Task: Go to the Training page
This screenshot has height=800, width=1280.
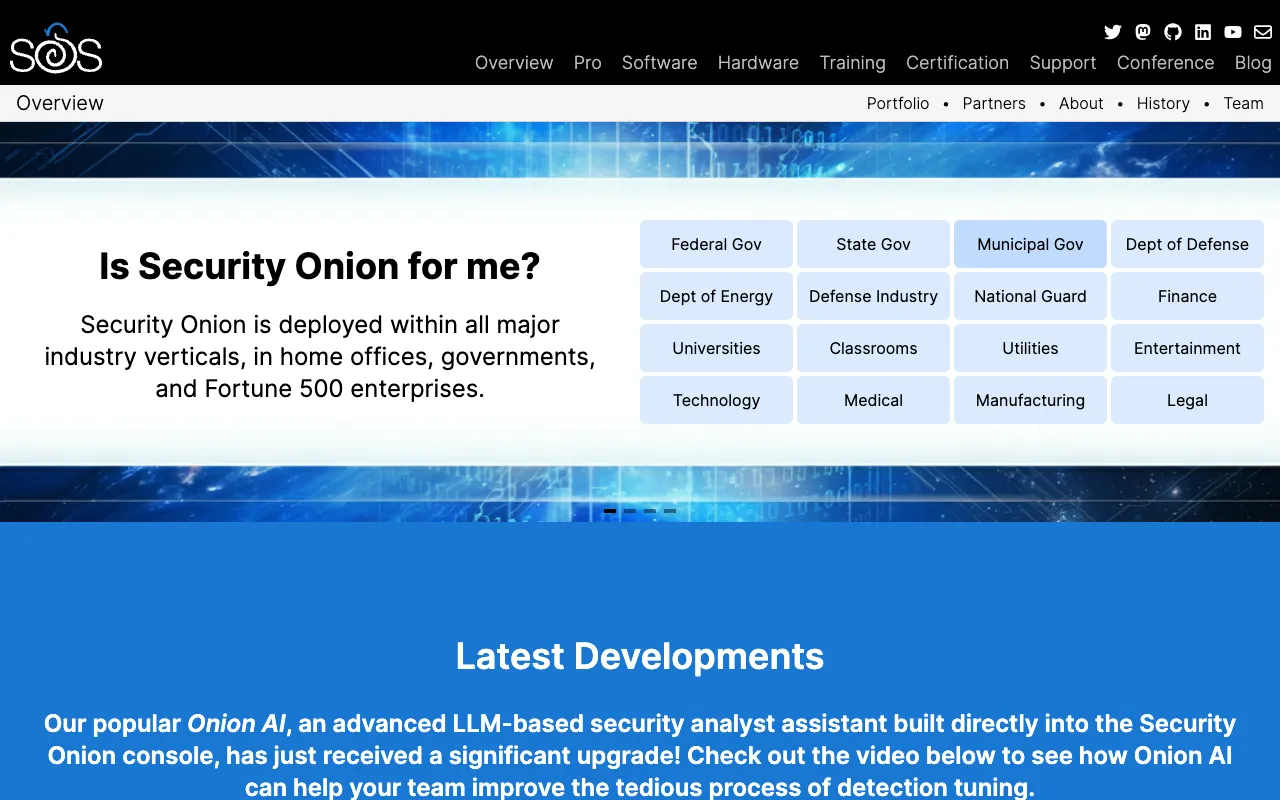Action: [x=852, y=63]
